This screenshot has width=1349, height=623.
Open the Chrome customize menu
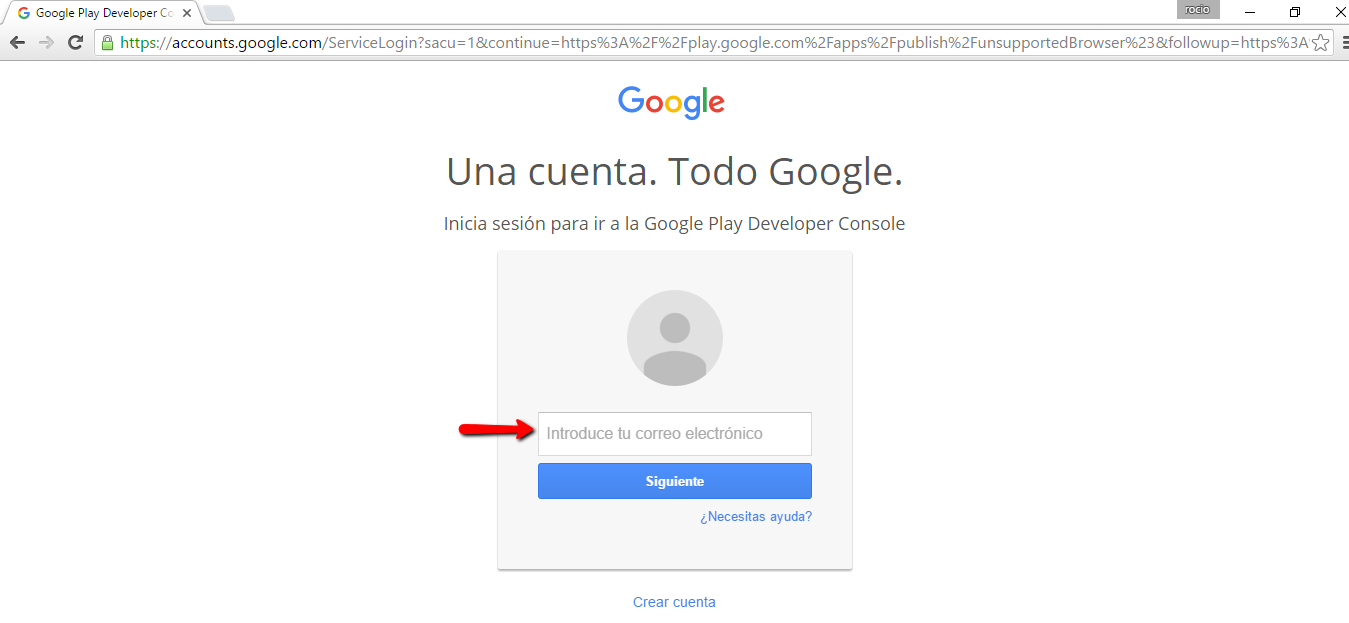click(x=1345, y=42)
